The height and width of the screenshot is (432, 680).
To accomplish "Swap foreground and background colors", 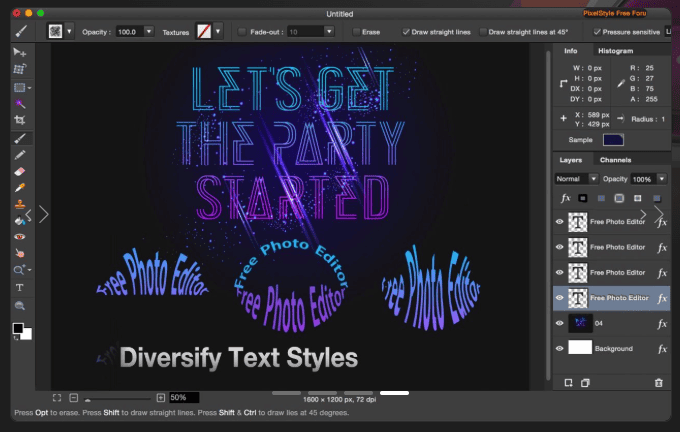I will [x=16, y=338].
